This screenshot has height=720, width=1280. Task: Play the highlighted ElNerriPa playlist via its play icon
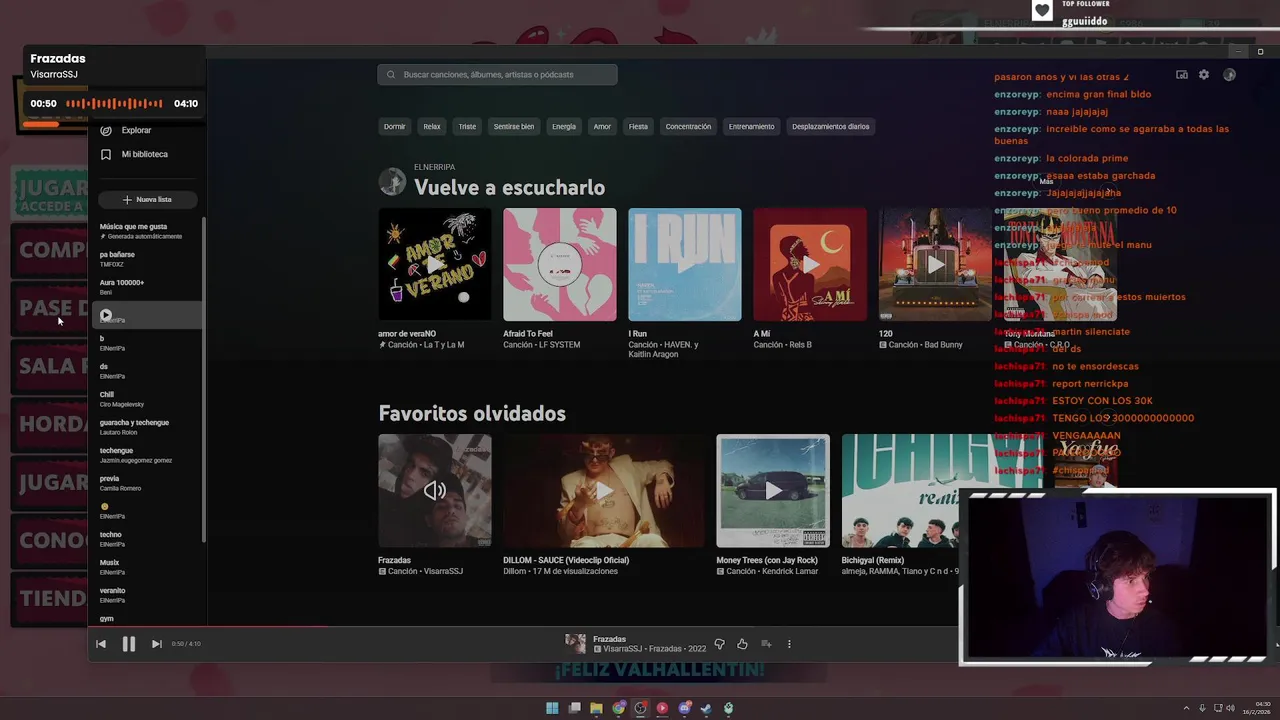[106, 315]
